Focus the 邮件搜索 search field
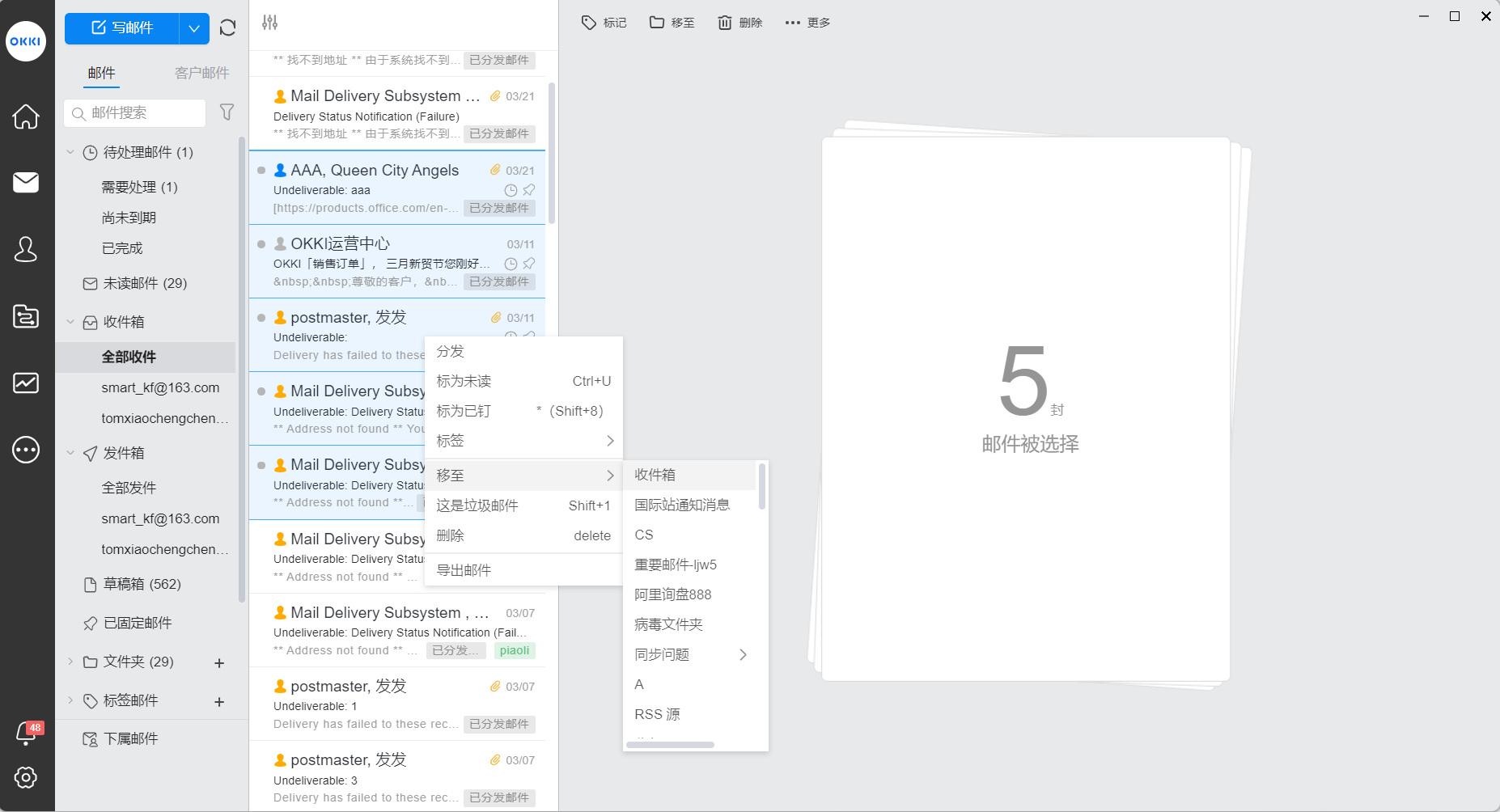Image resolution: width=1500 pixels, height=812 pixels. 135,113
